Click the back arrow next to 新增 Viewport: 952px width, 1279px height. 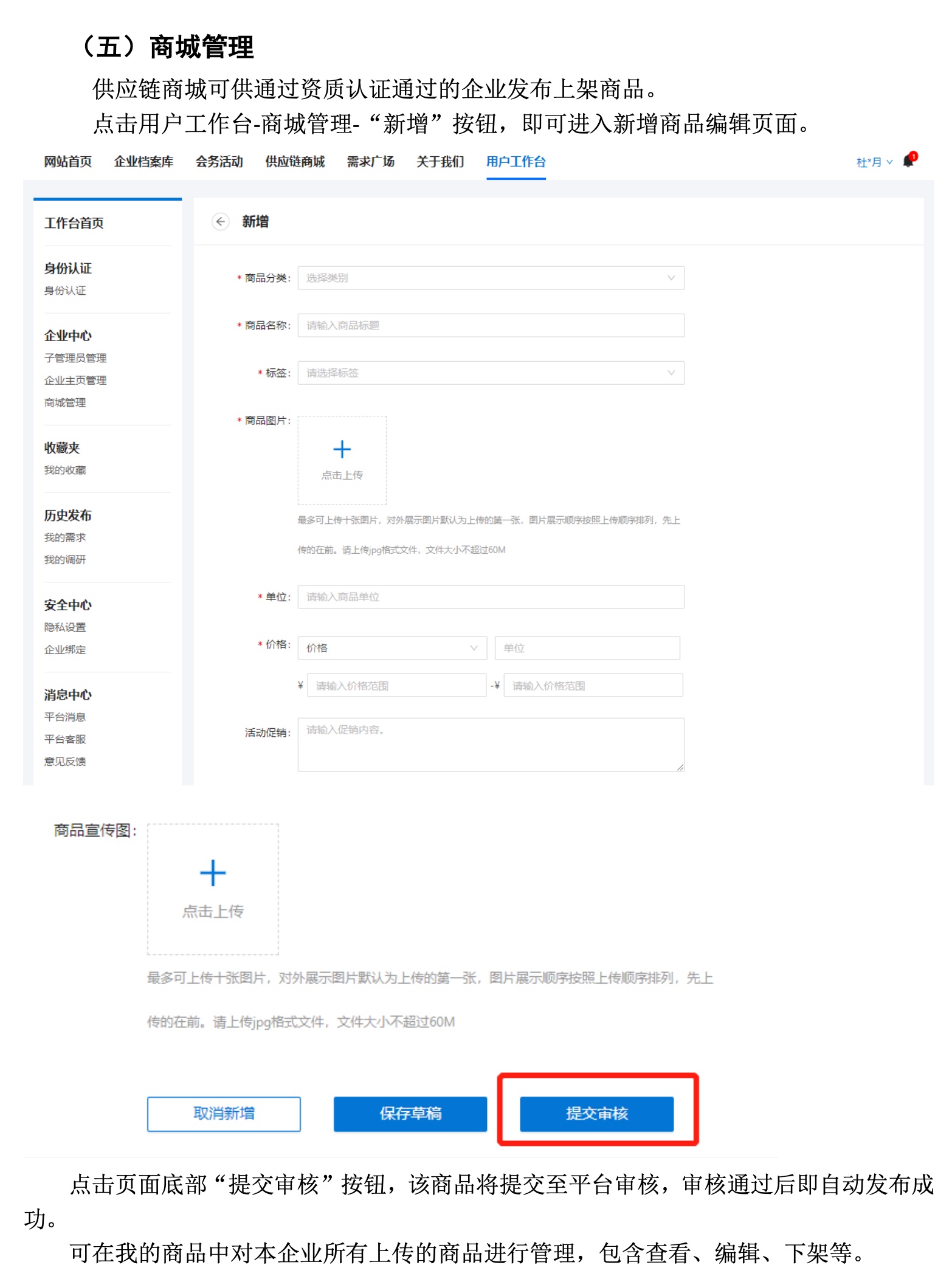[x=221, y=222]
